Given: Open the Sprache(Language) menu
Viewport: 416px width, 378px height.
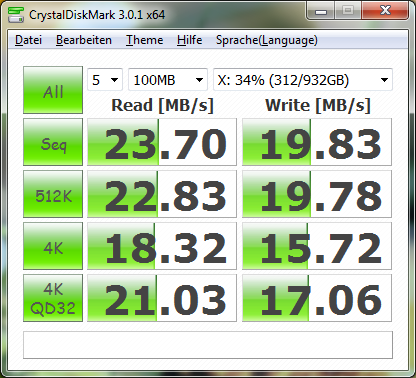Looking at the screenshot, I should 267,40.
